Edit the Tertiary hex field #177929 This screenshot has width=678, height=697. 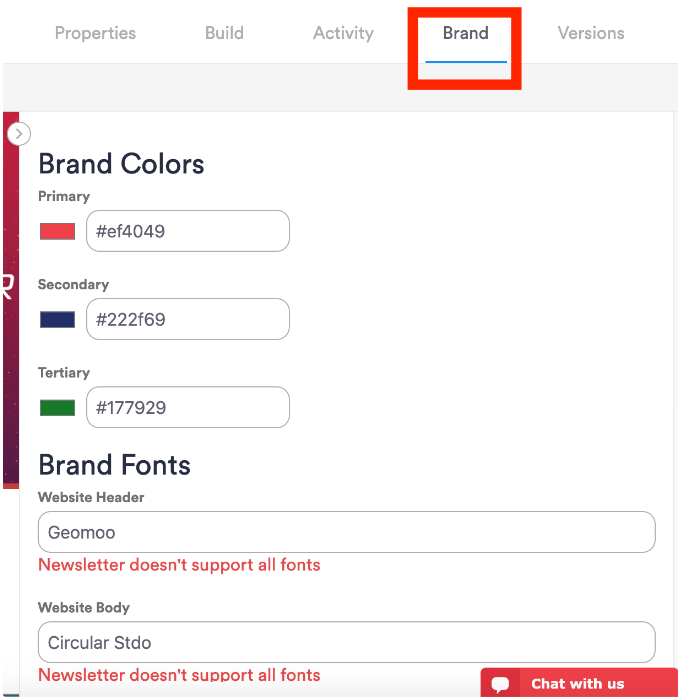click(x=188, y=408)
